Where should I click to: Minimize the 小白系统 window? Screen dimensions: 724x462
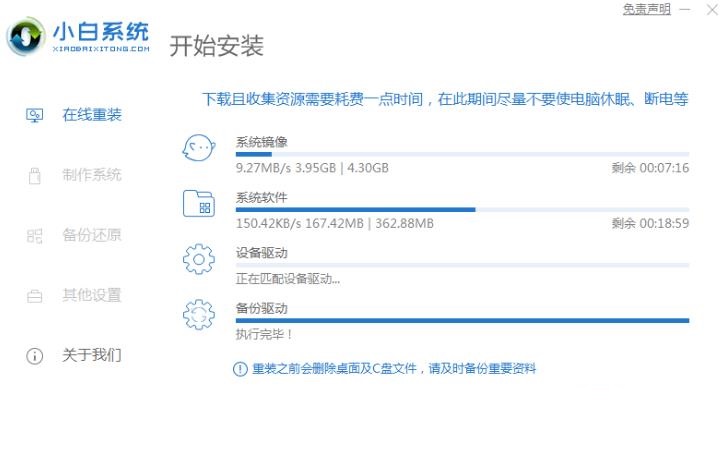683,9
